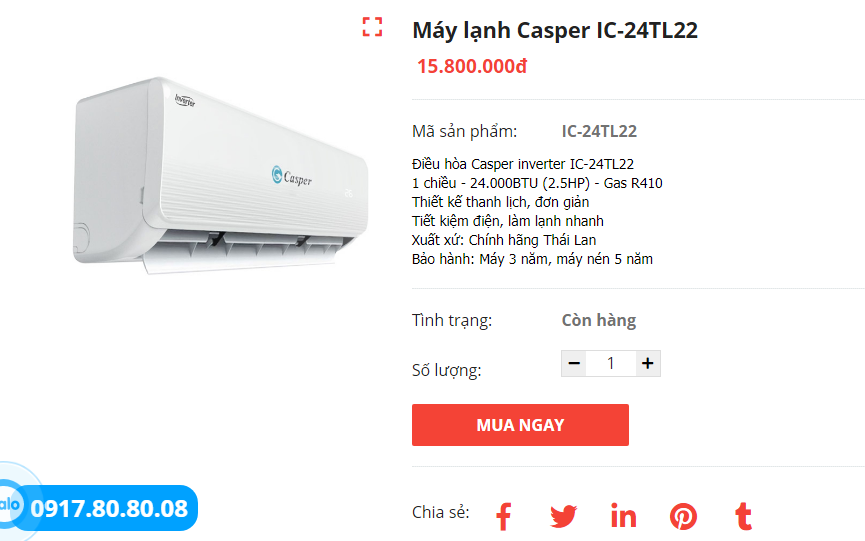
Task: Click the Bảo hành warranty description line
Action: (x=532, y=259)
